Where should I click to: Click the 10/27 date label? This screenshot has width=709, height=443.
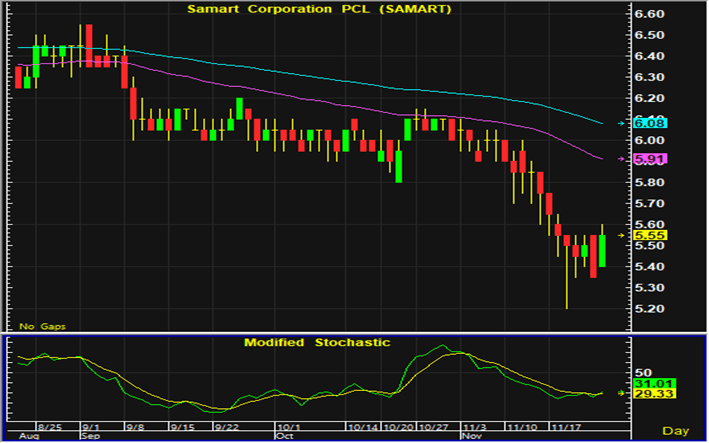434,427
